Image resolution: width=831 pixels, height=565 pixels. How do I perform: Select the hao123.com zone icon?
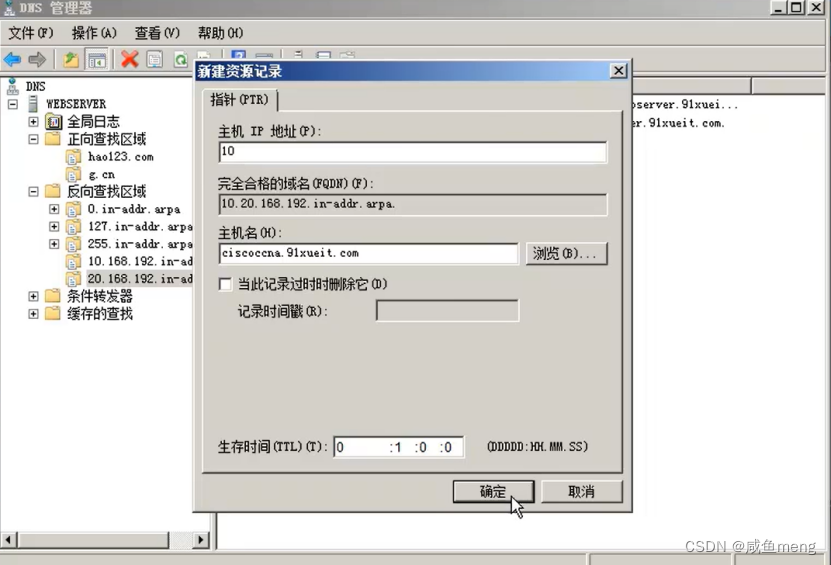pos(73,157)
